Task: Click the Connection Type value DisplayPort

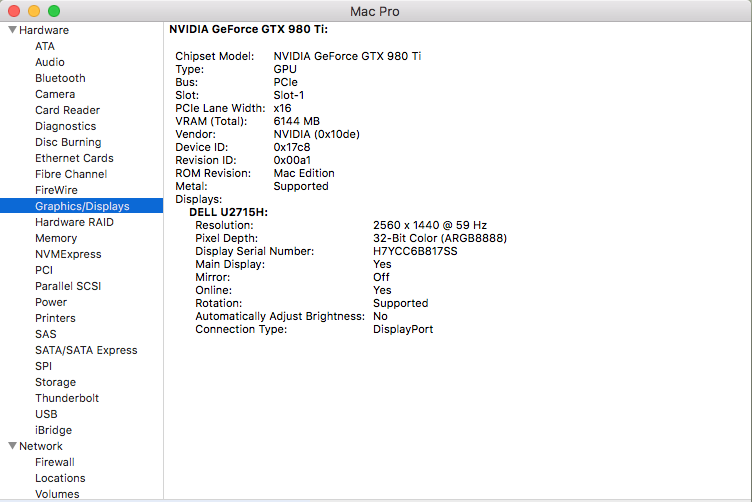Action: (x=403, y=329)
